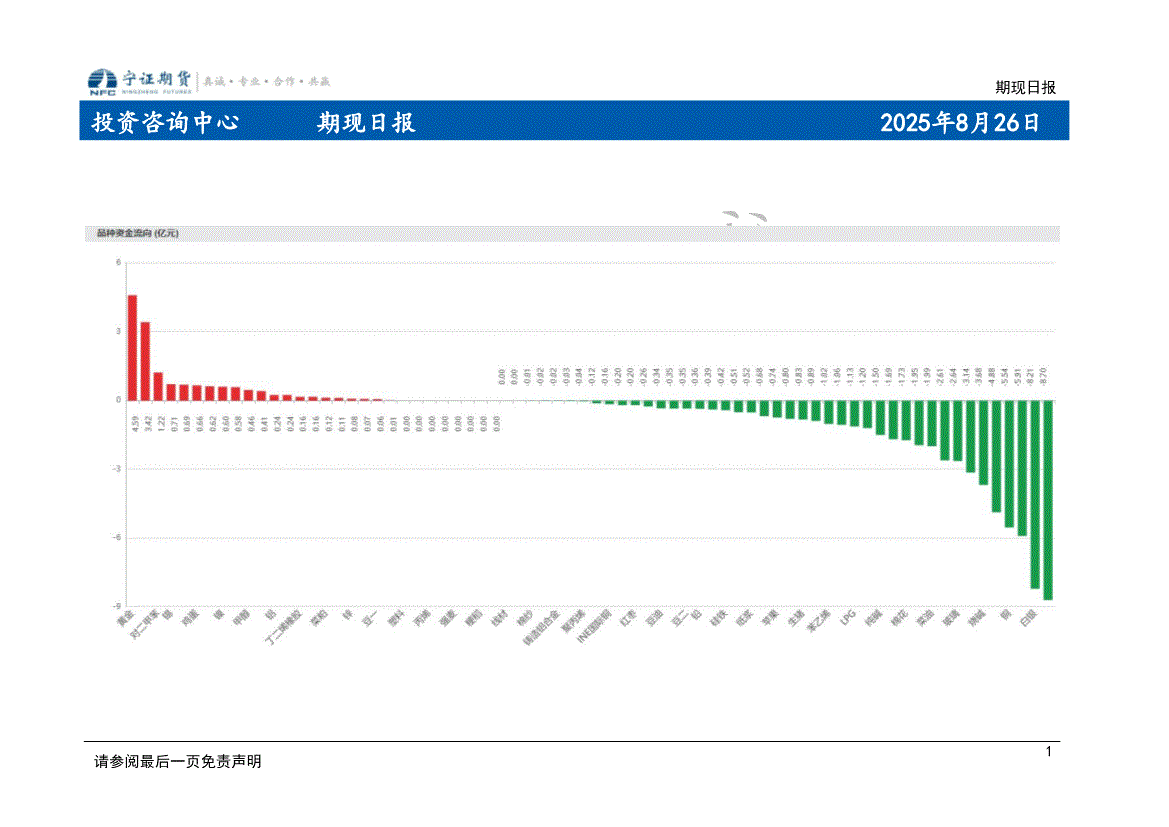This screenshot has height=827, width=1169.
Task: Click the value label -8.70
Action: [1043, 376]
